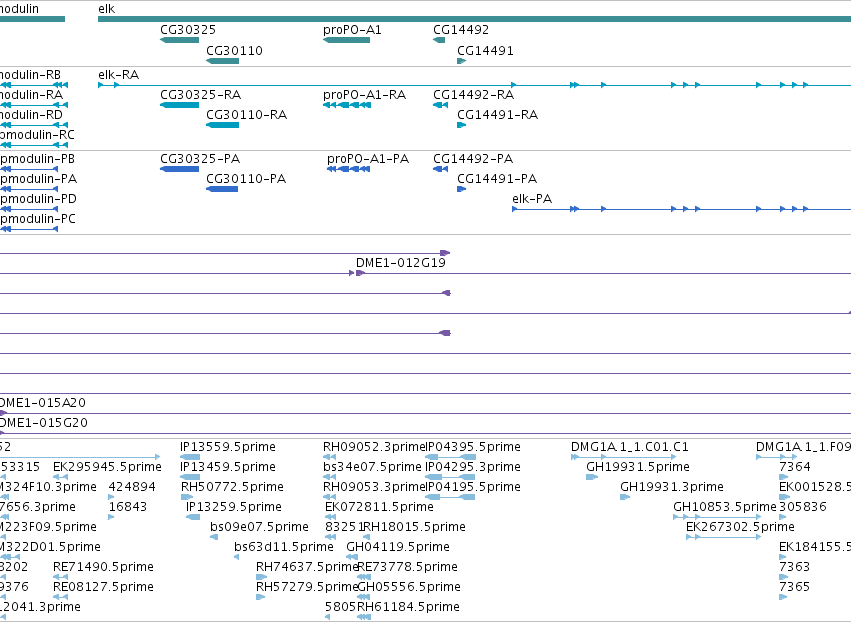This screenshot has width=851, height=622.
Task: Click the CG30325 gene feature
Action: coord(180,40)
